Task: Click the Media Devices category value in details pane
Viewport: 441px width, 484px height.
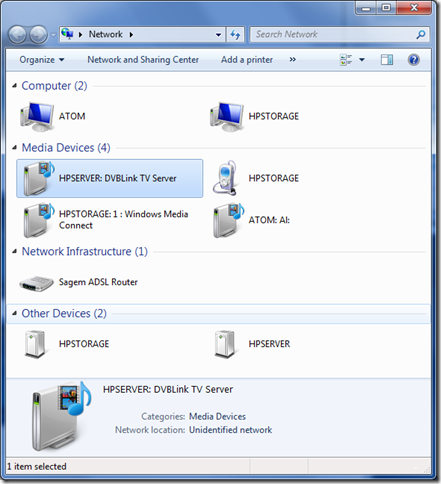Action: point(217,417)
